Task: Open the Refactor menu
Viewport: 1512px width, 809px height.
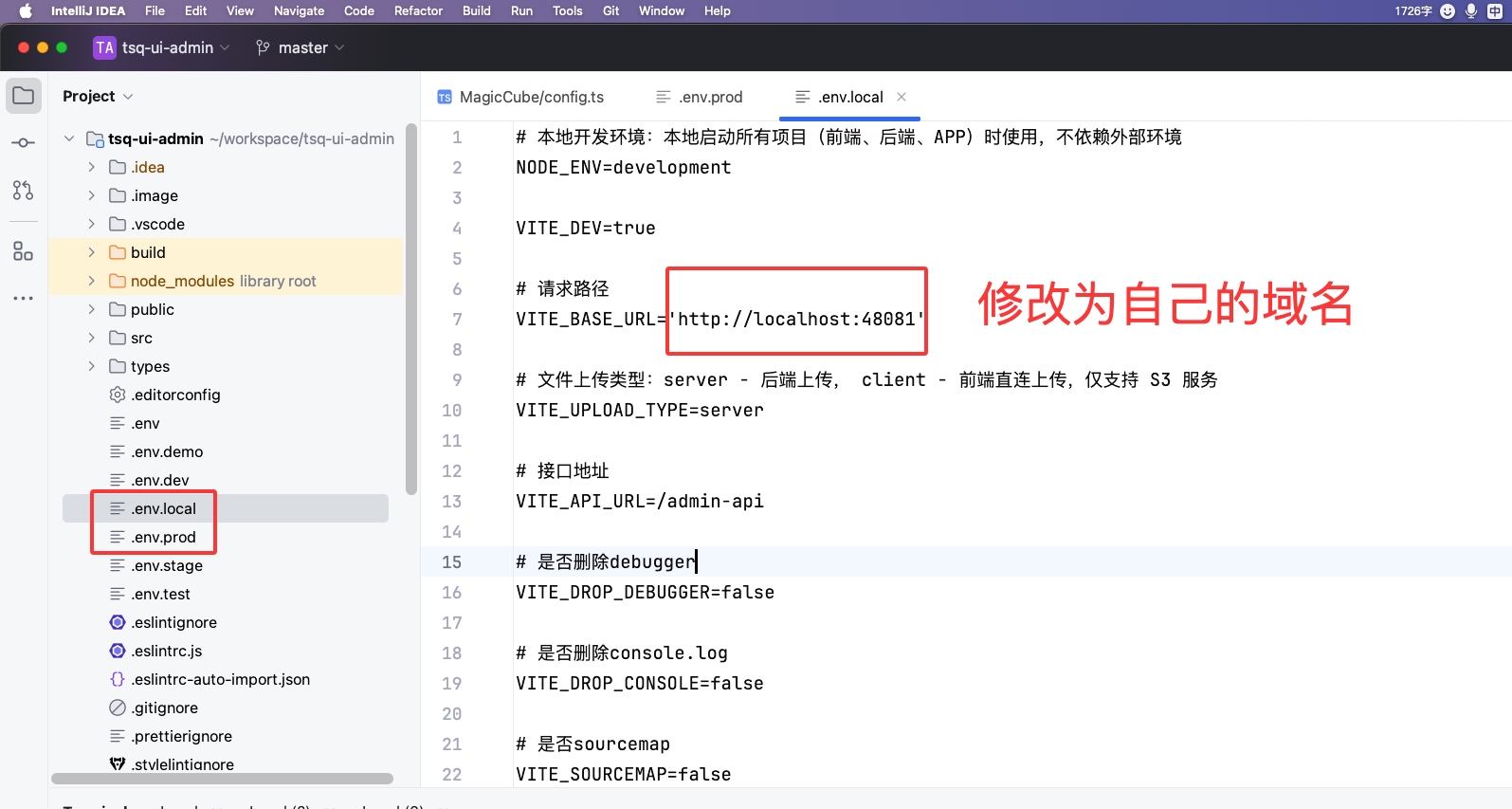Action: [x=418, y=11]
